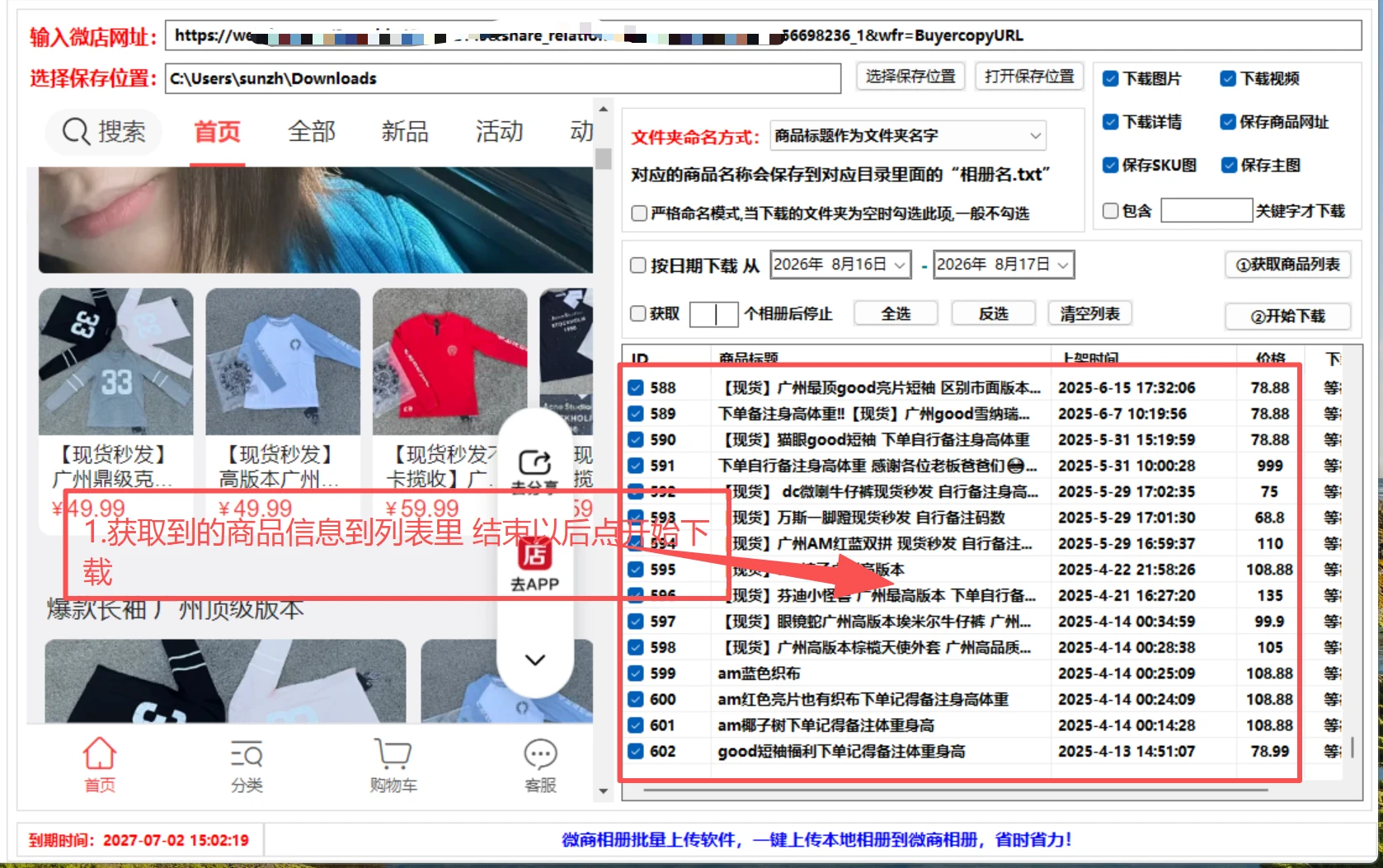
Task: Click the shop page vertical scrollbar thumb
Action: coord(604,158)
